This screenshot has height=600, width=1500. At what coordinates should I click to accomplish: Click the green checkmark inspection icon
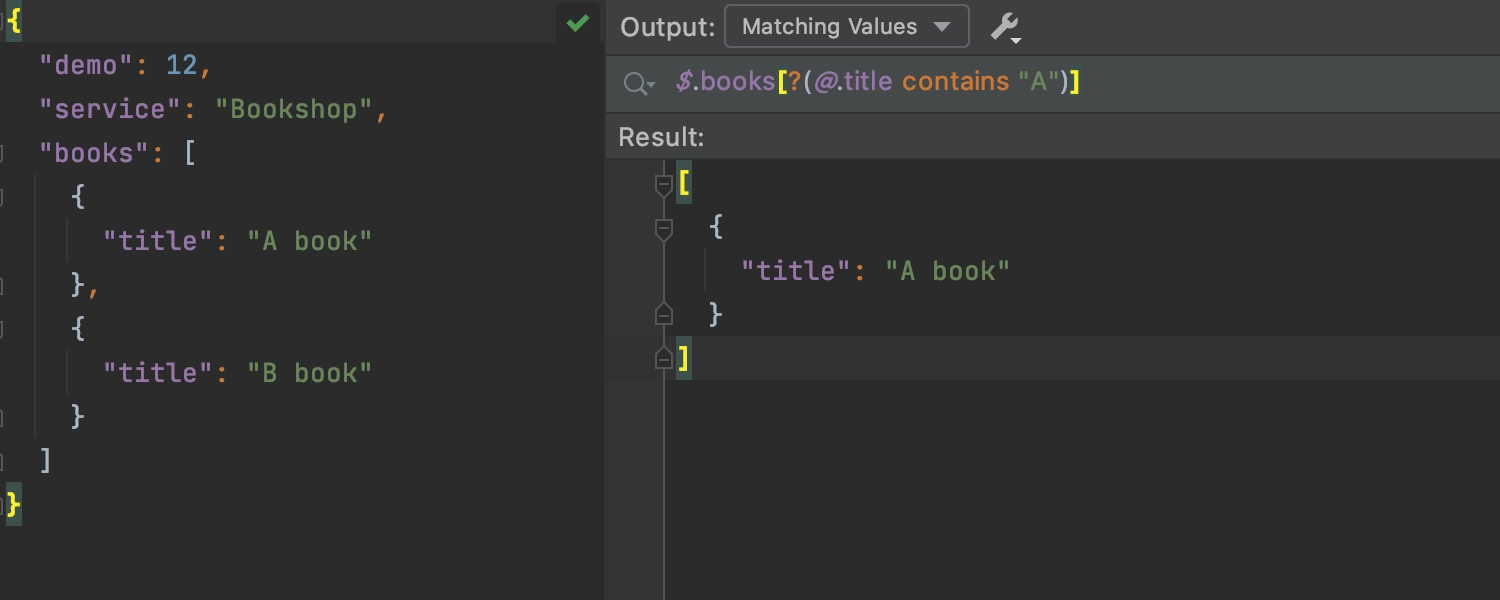(x=577, y=23)
